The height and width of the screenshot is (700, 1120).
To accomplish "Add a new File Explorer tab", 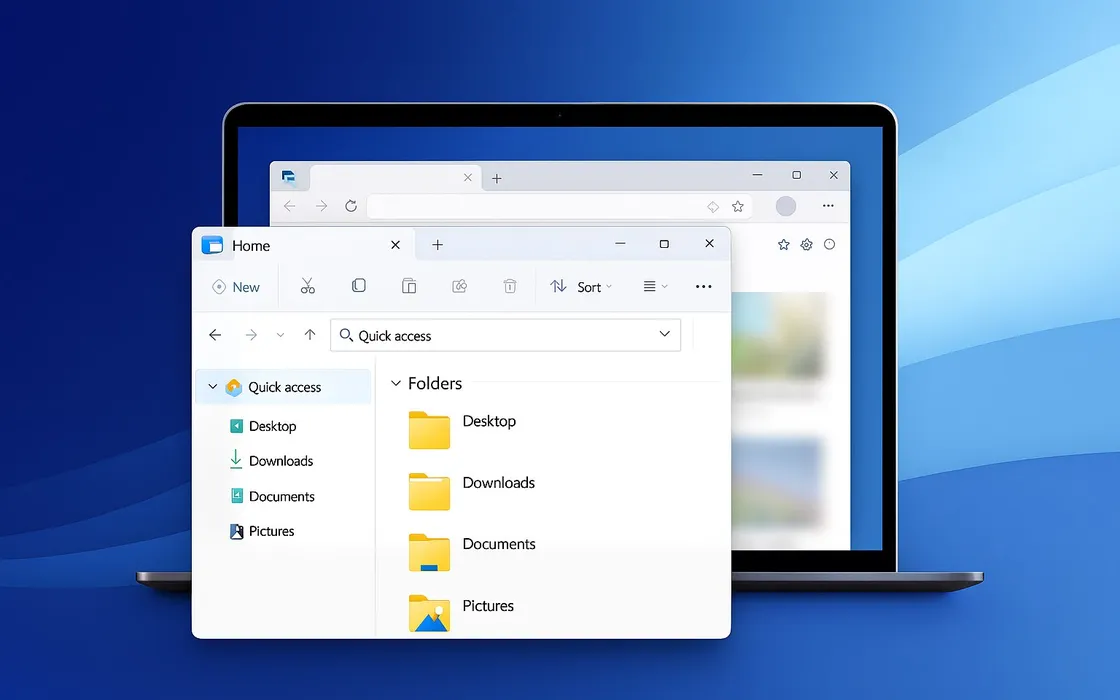I will pyautogui.click(x=437, y=245).
